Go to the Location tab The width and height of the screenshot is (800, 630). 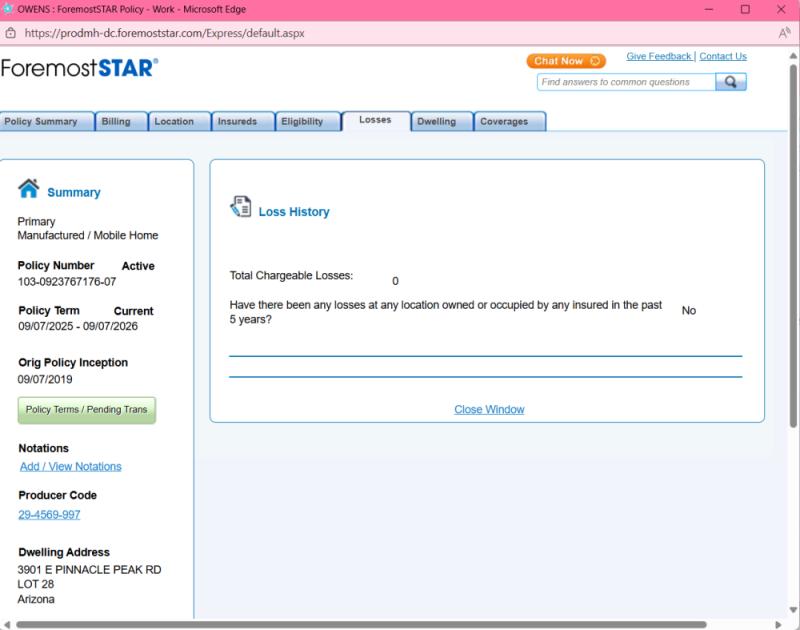[174, 122]
